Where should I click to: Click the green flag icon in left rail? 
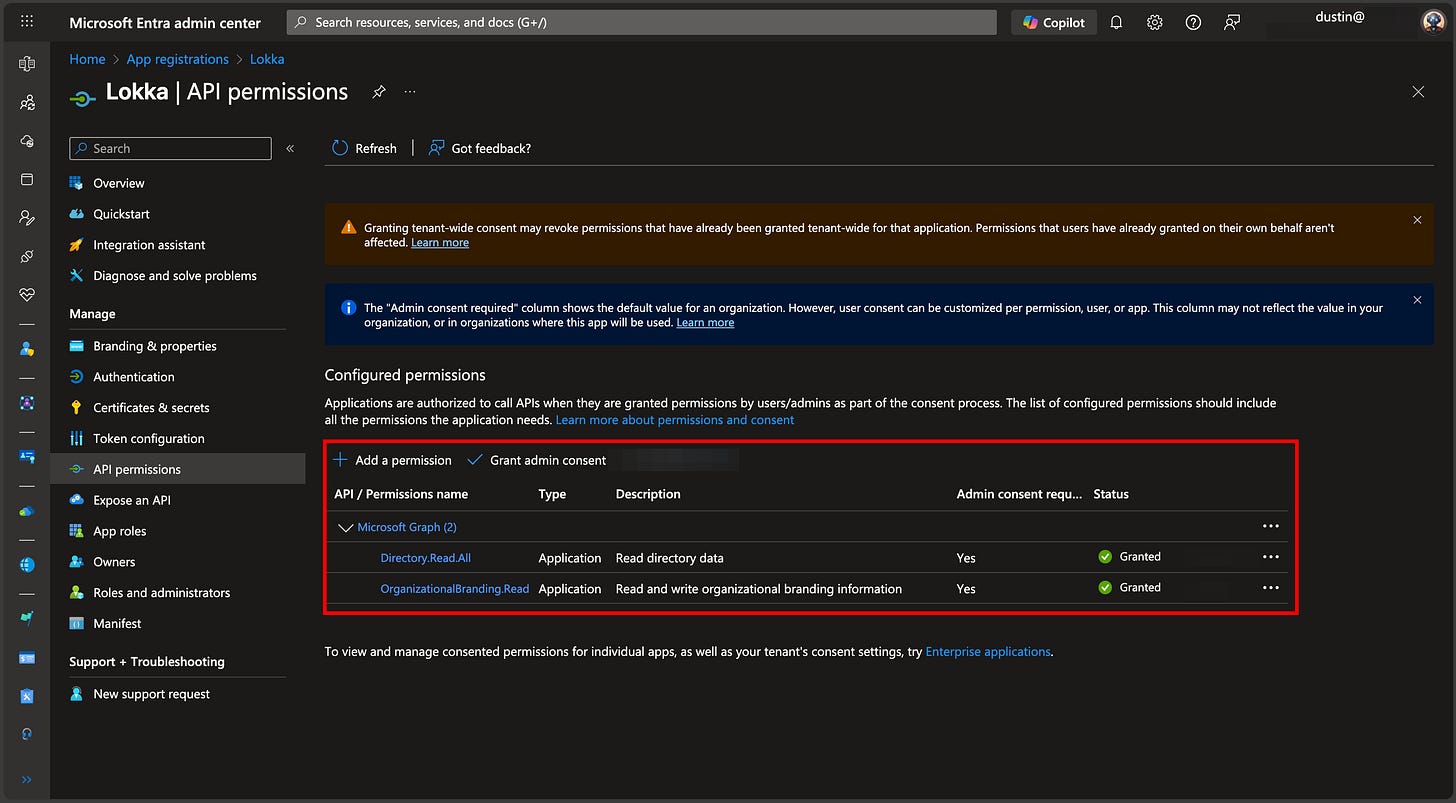27,619
